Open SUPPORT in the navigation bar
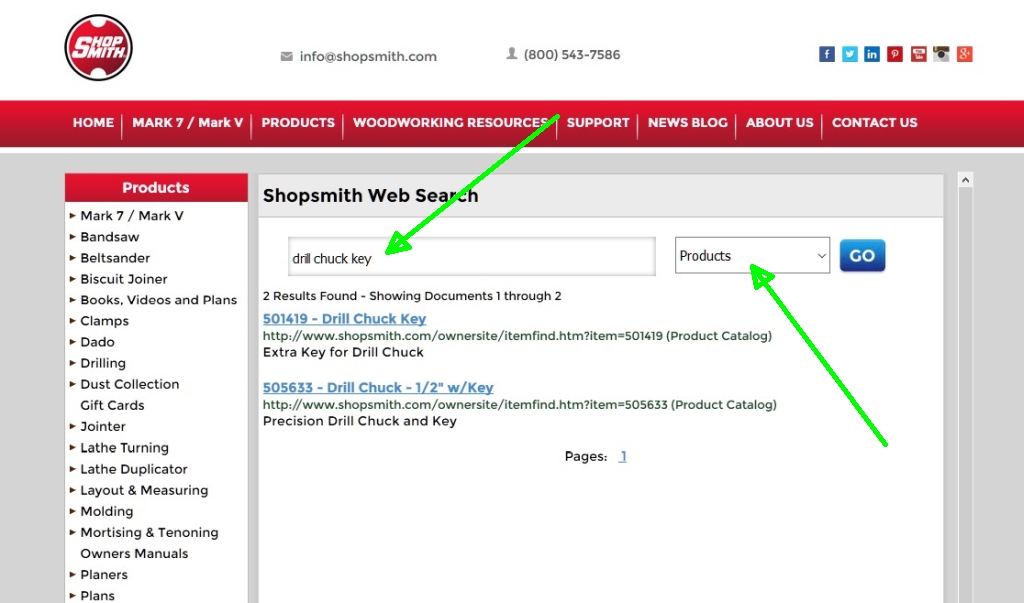The height and width of the screenshot is (603, 1024). tap(598, 123)
